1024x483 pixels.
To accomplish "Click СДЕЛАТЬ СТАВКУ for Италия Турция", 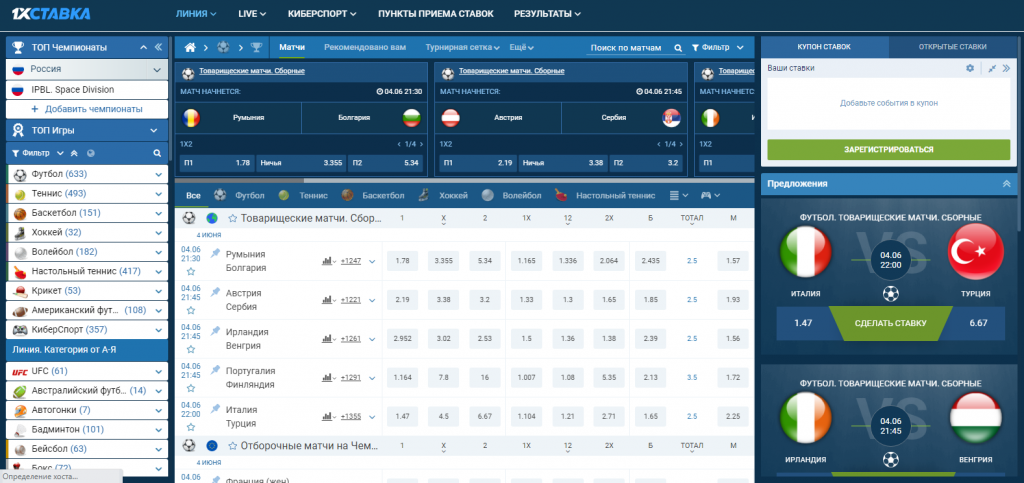I will [890, 323].
